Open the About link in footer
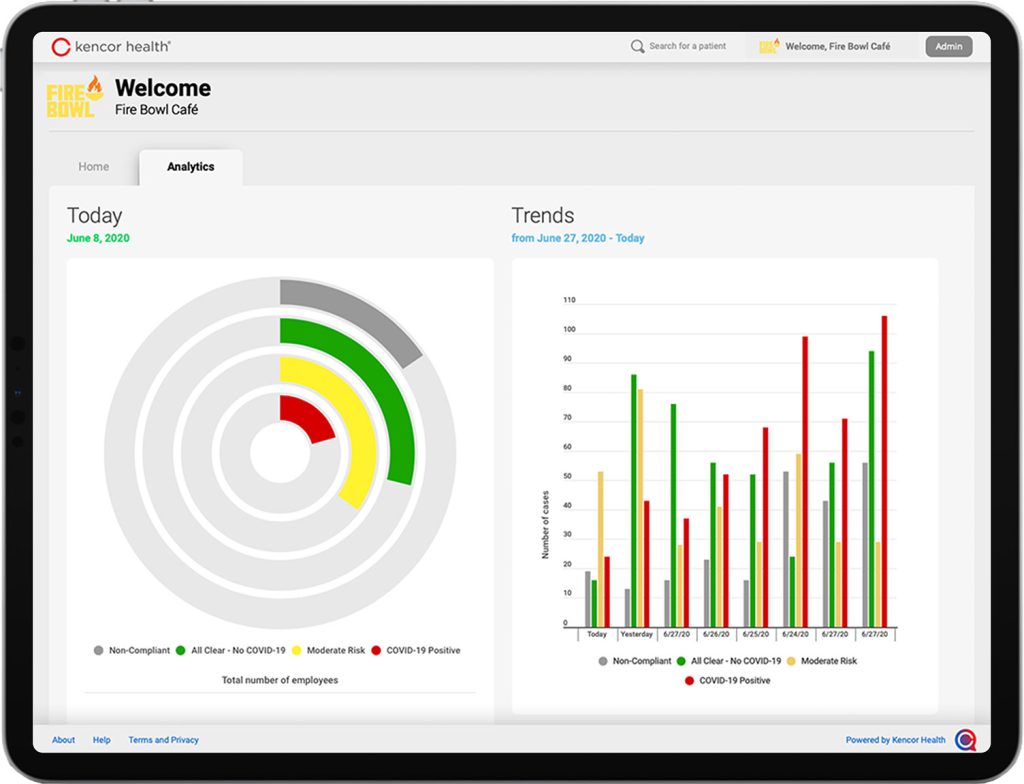 (63, 740)
